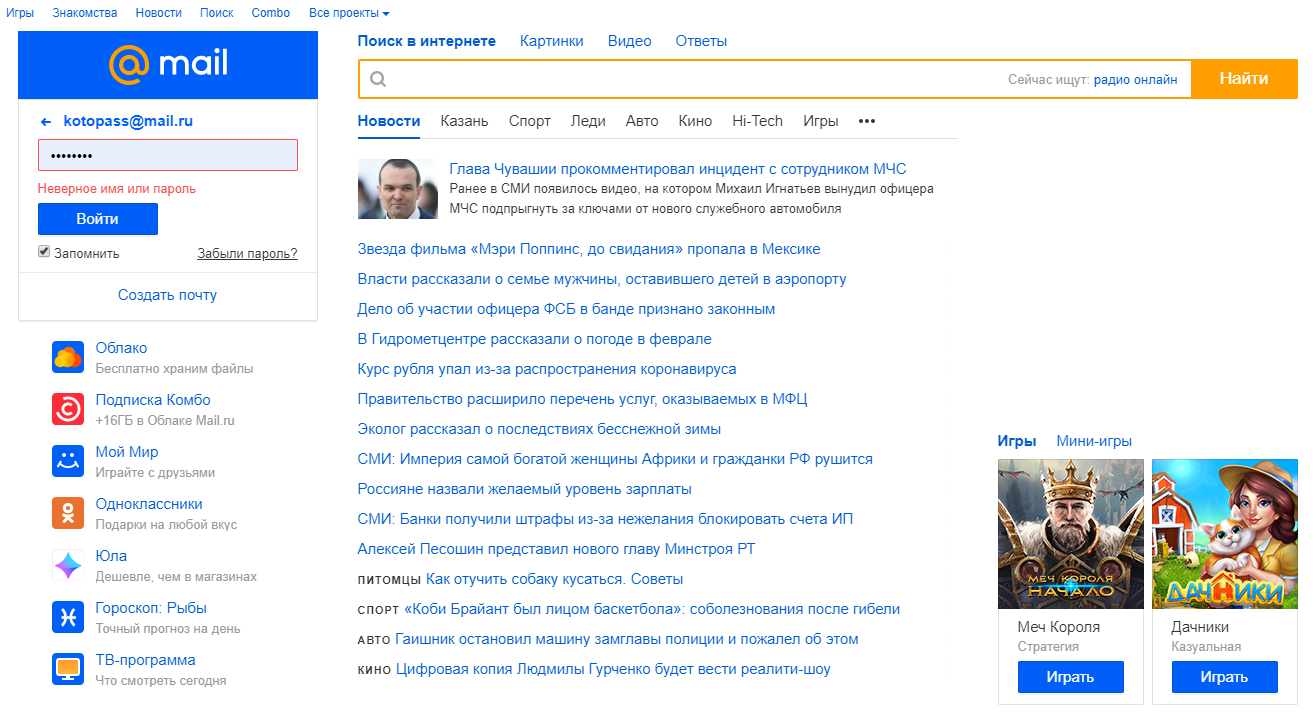This screenshot has height=727, width=1316.
Task: Open the Дачники game image
Action: pos(1225,534)
